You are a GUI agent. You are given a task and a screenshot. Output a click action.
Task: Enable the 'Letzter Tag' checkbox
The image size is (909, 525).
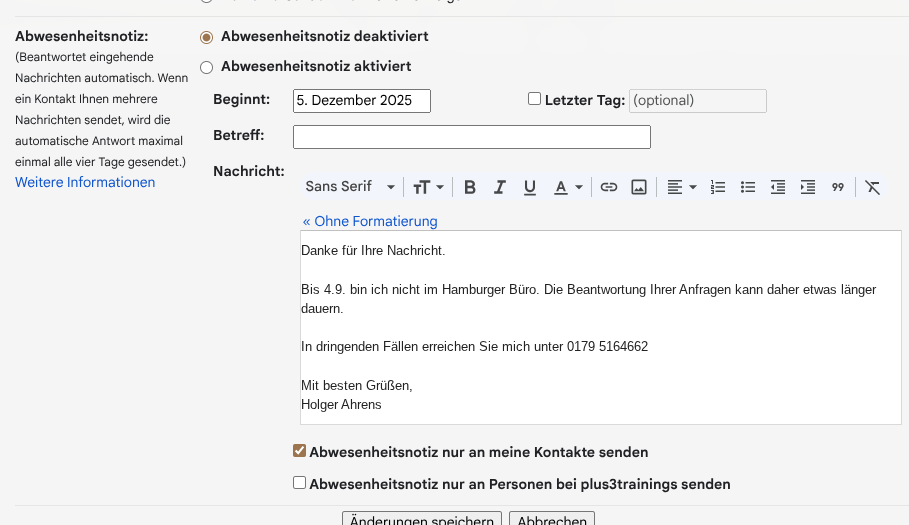[534, 99]
